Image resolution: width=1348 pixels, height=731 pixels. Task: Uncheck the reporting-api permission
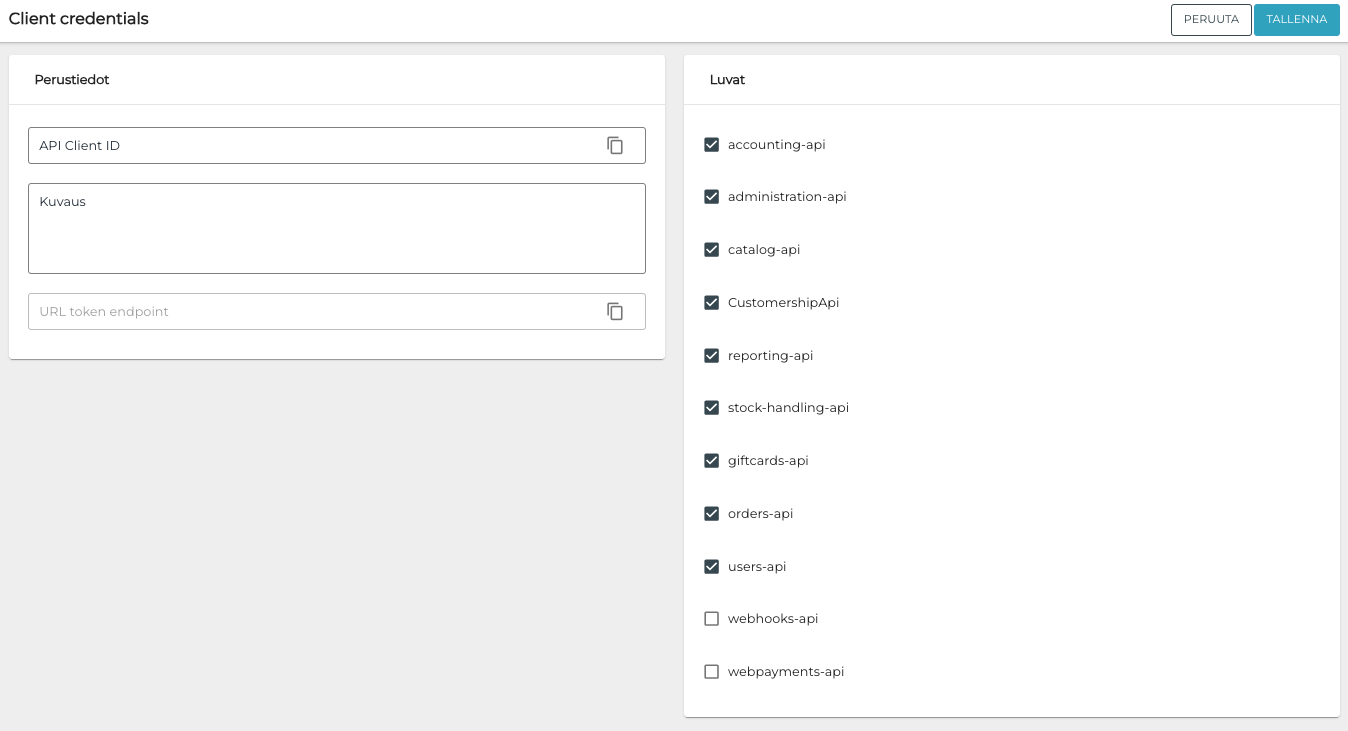[712, 356]
